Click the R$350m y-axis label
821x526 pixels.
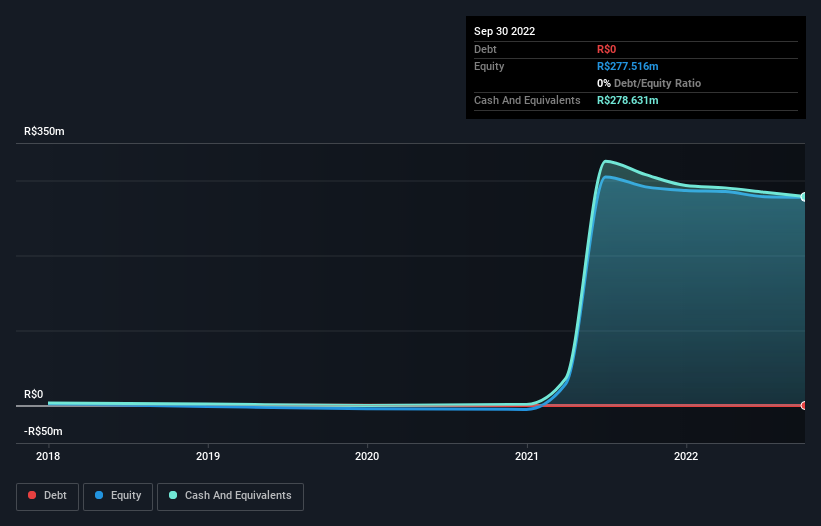(44, 131)
